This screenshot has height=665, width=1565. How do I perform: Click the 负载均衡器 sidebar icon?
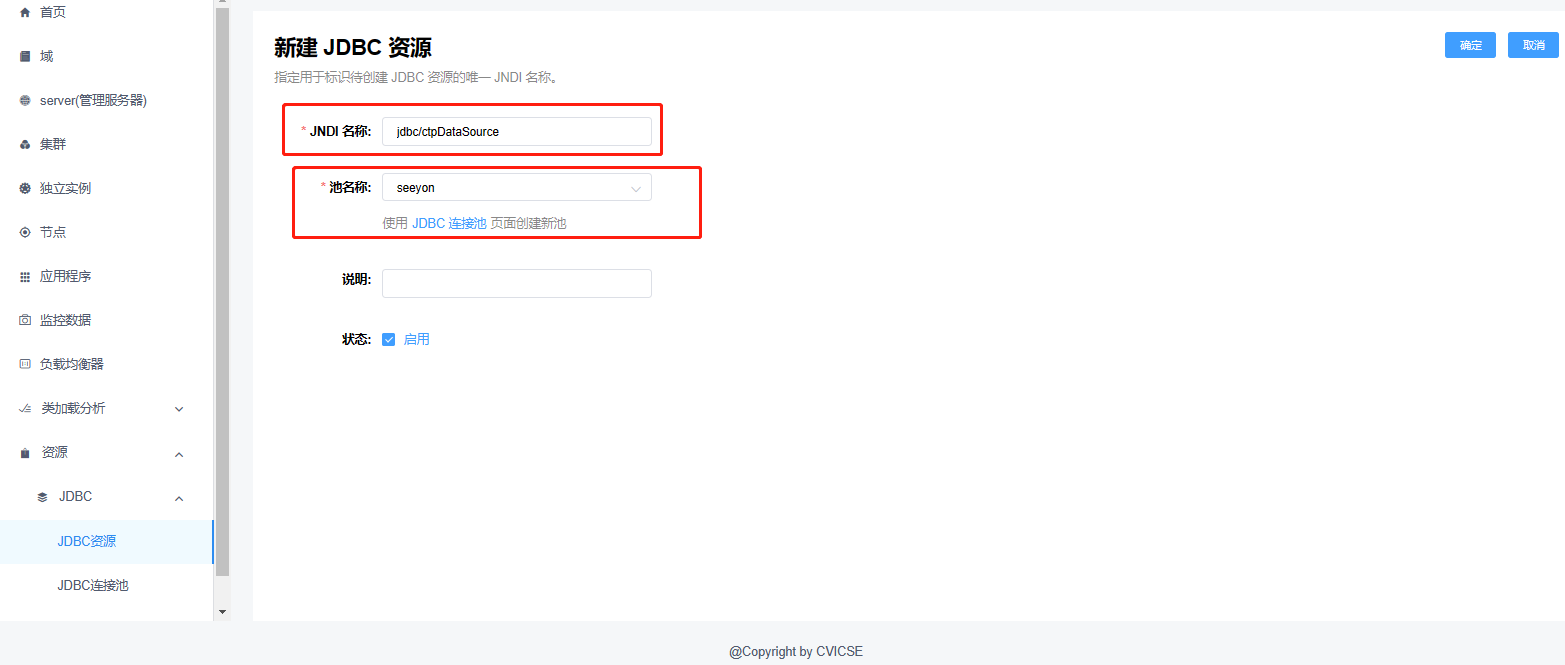25,364
